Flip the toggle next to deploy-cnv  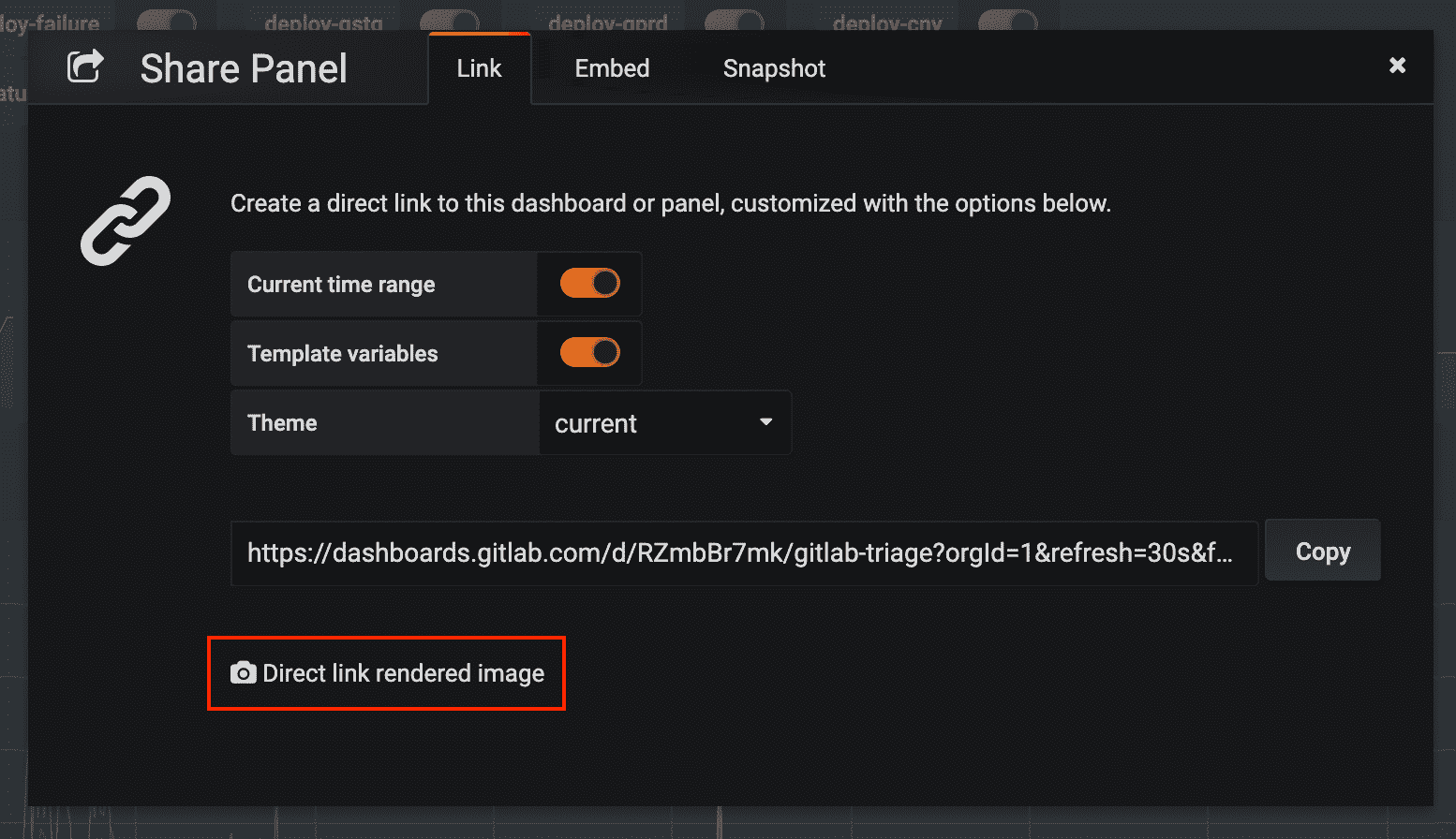click(x=1008, y=17)
